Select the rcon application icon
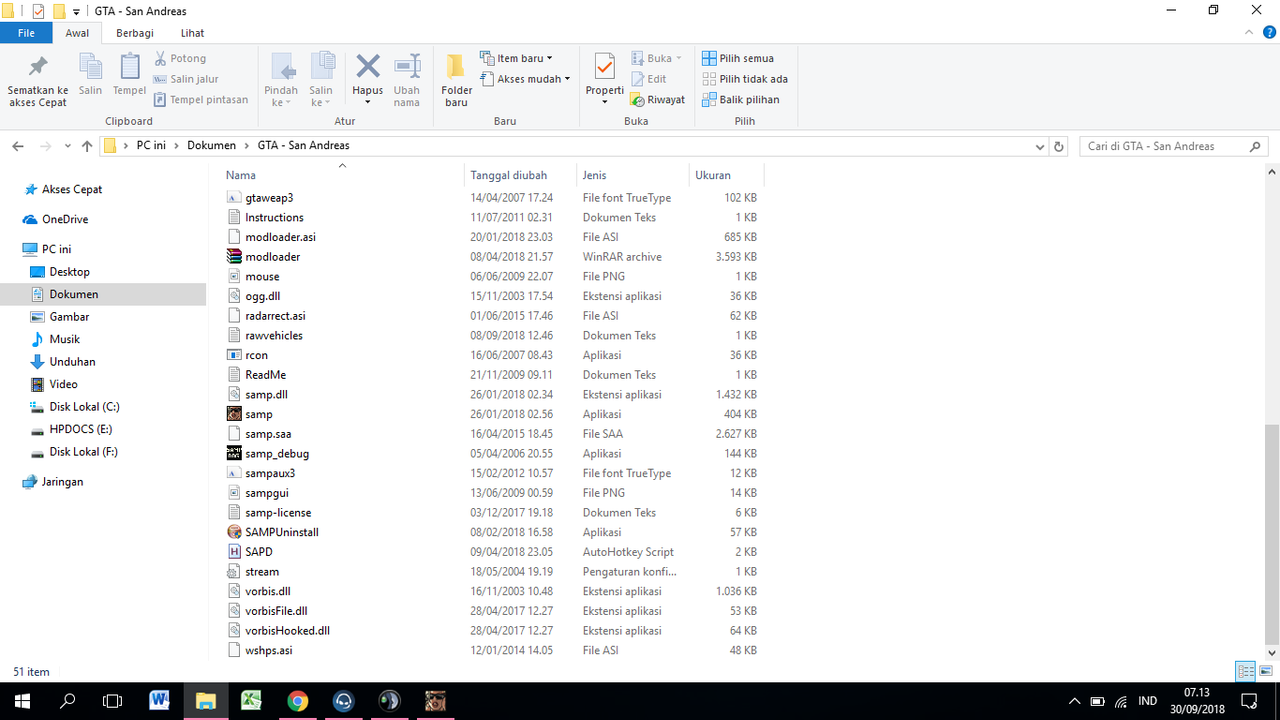This screenshot has width=1280, height=720. pyautogui.click(x=235, y=355)
